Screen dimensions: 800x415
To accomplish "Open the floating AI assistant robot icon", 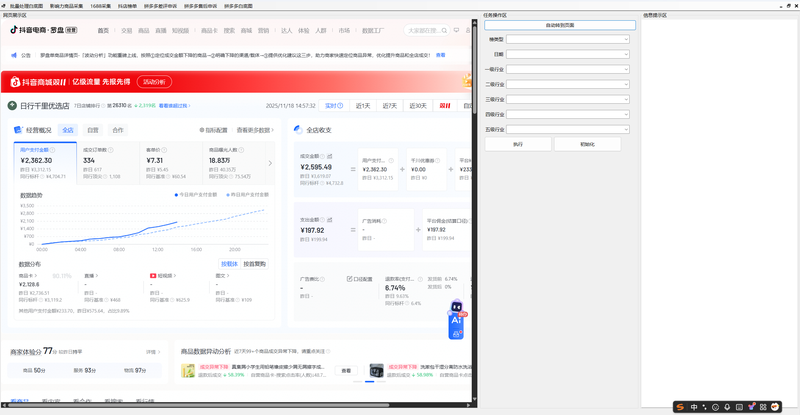I will point(456,320).
